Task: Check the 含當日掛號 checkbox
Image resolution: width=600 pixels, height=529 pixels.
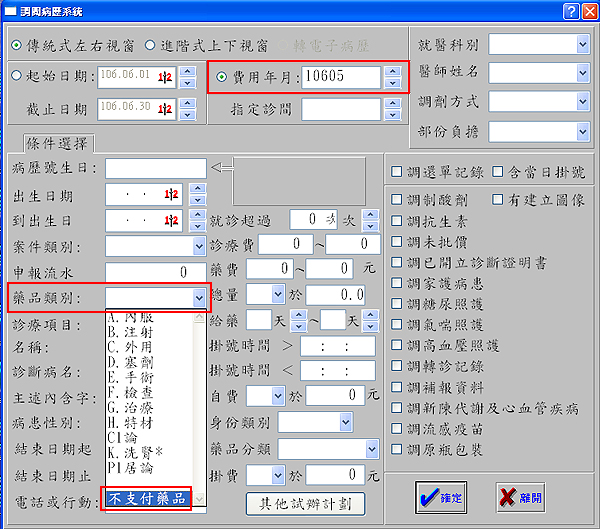Action: click(x=499, y=172)
